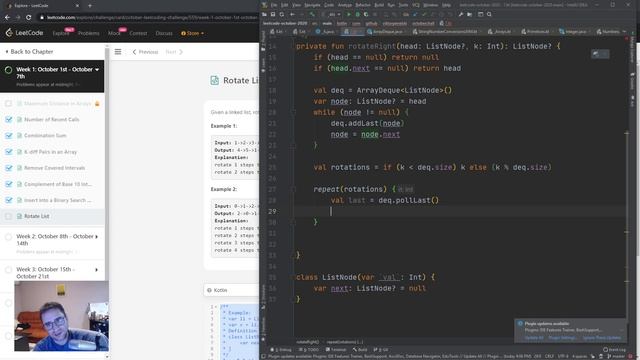Open Kotlin language selector
This screenshot has width=640, height=360.
point(231,290)
